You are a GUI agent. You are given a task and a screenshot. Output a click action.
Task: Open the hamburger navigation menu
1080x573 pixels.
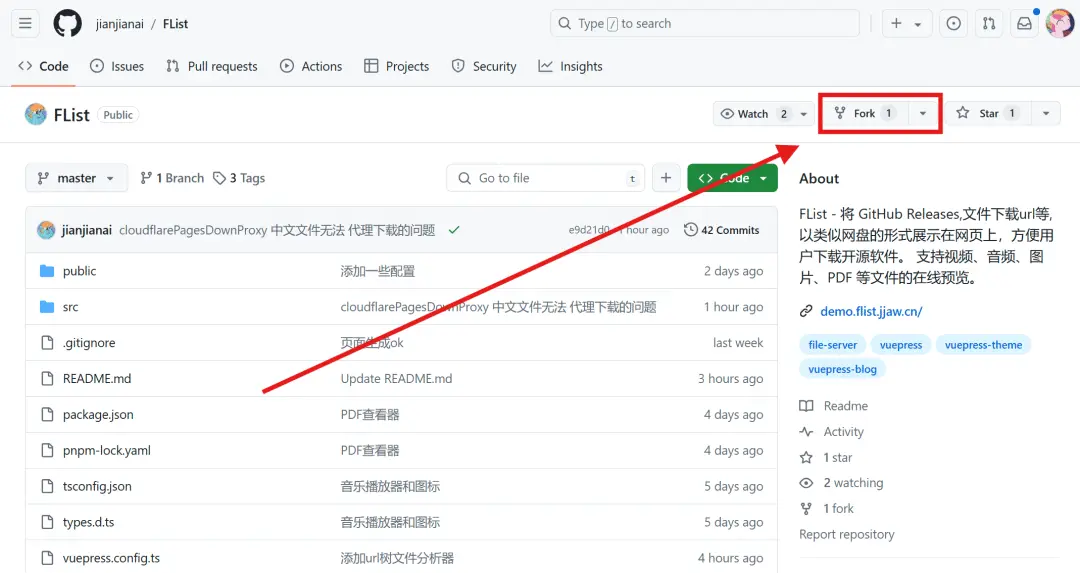point(25,23)
